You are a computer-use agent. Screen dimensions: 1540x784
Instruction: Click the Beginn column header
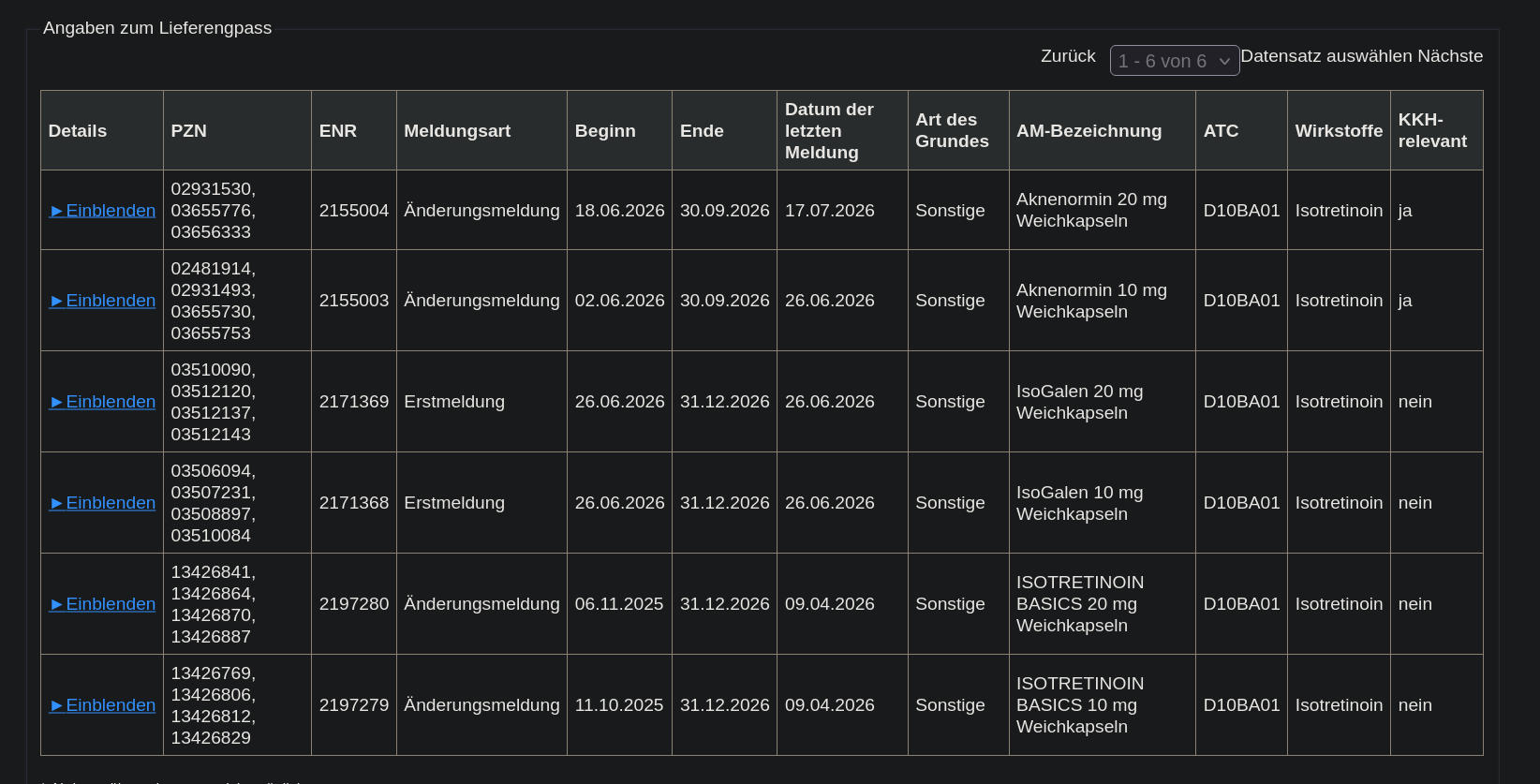click(x=605, y=131)
